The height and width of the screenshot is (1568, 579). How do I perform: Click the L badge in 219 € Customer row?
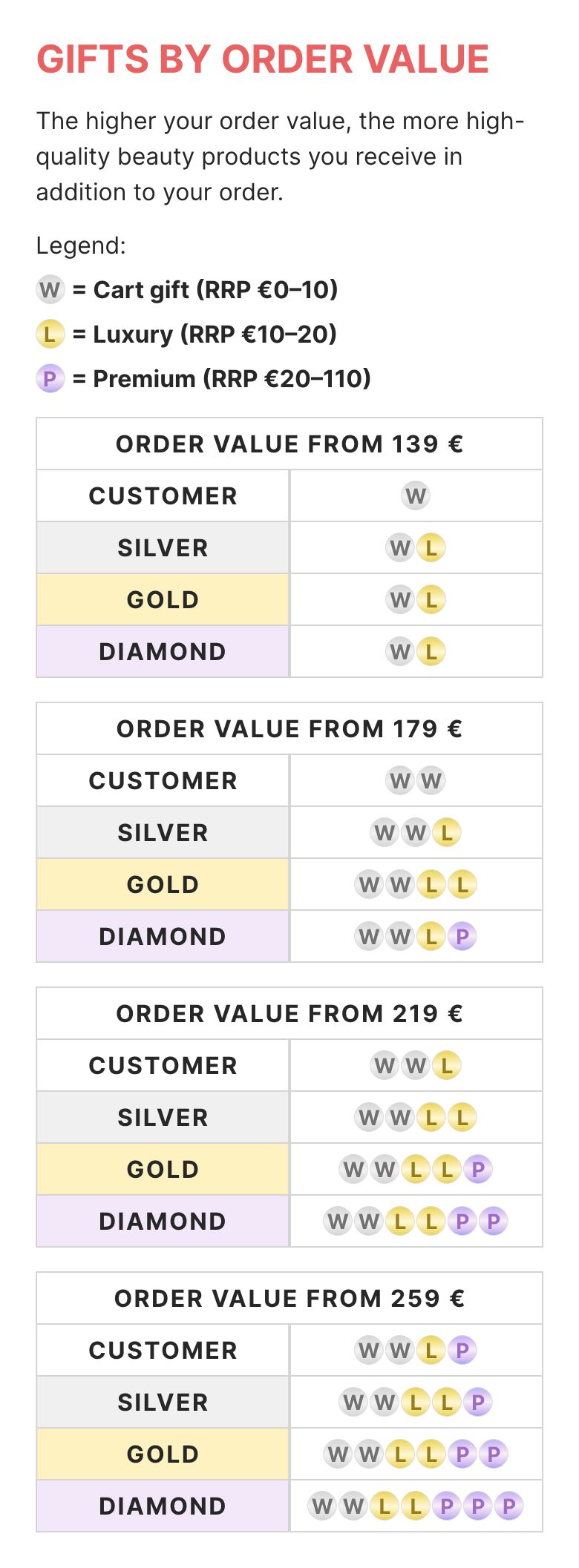point(447,1065)
